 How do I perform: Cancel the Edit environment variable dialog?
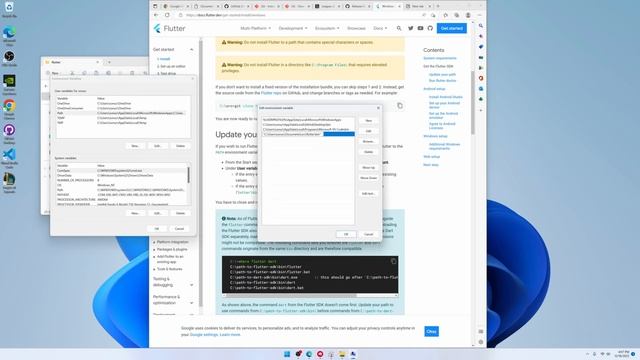[368, 234]
